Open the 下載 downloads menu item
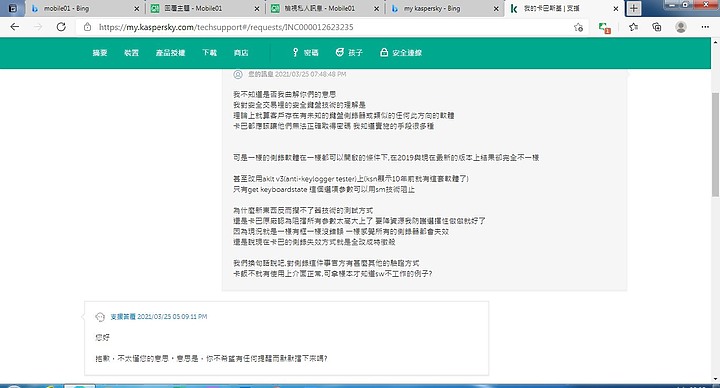Image resolution: width=720 pixels, height=388 pixels. tap(209, 53)
